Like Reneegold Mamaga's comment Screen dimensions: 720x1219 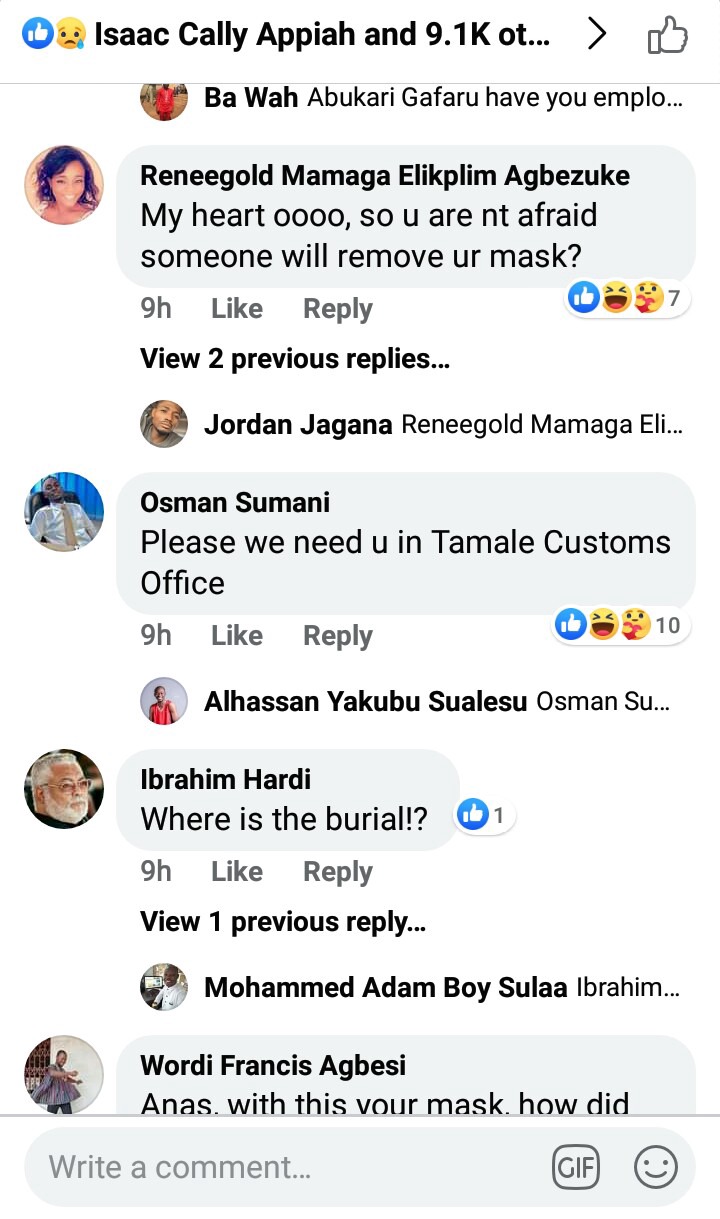(x=237, y=308)
